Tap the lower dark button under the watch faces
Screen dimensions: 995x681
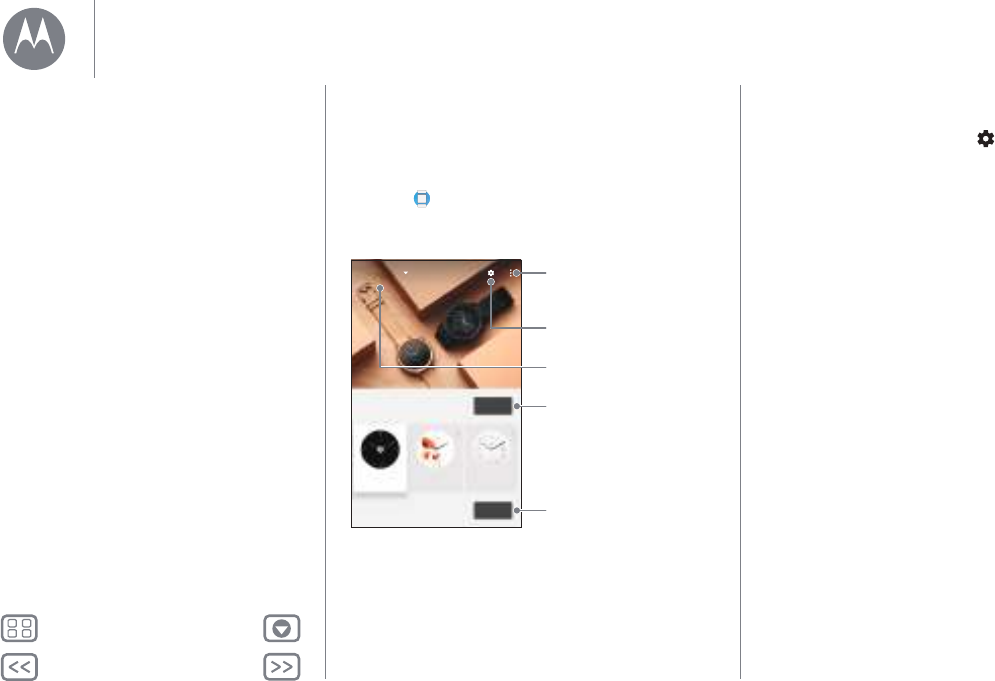(x=493, y=510)
